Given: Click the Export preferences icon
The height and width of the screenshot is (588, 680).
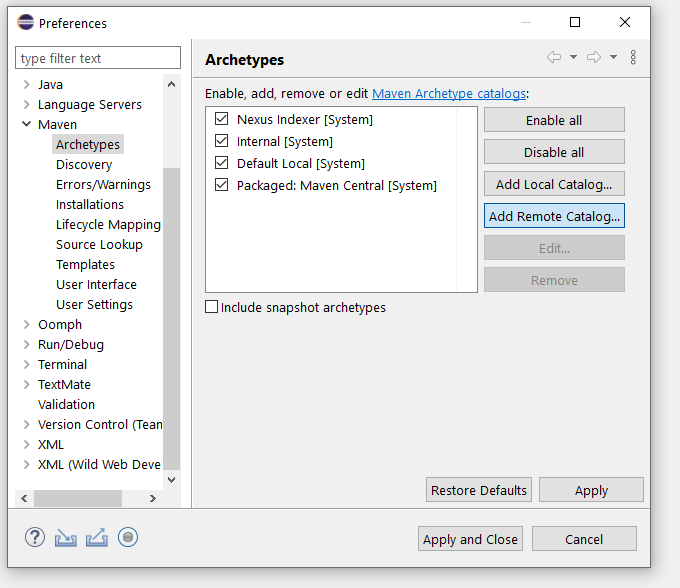Looking at the screenshot, I should click(x=96, y=538).
